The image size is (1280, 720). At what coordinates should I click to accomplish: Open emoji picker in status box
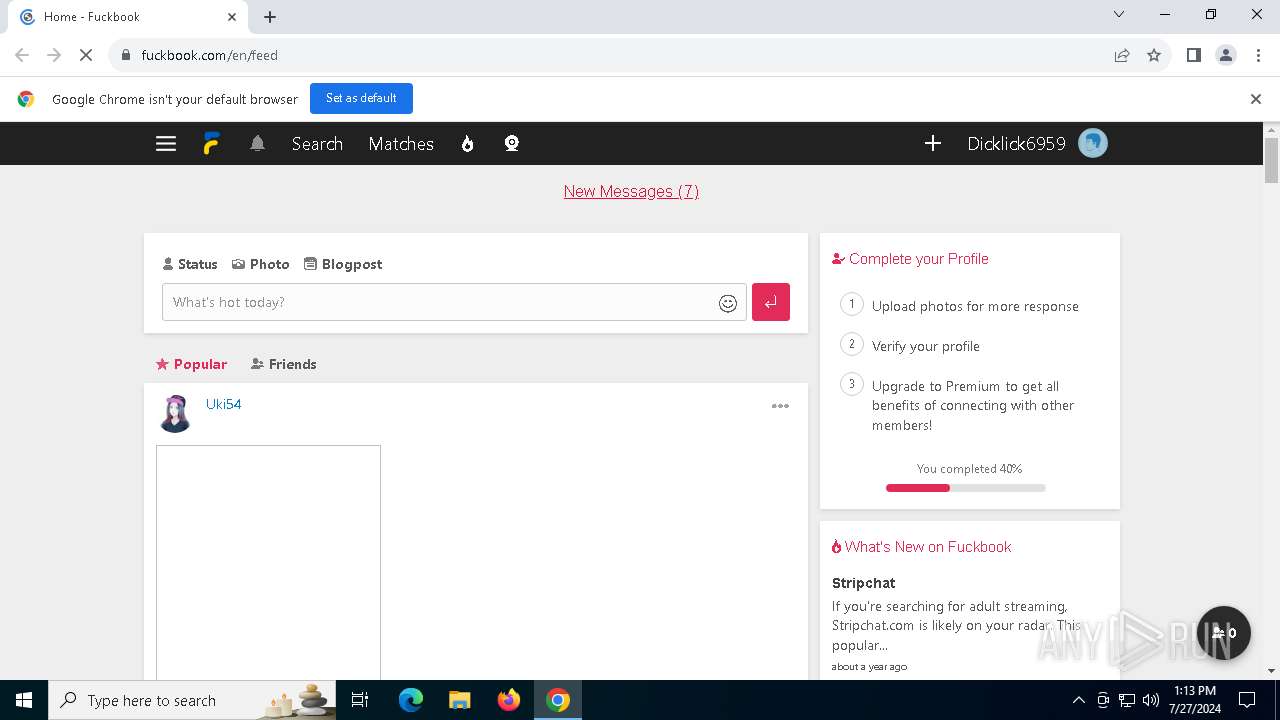pyautogui.click(x=728, y=303)
